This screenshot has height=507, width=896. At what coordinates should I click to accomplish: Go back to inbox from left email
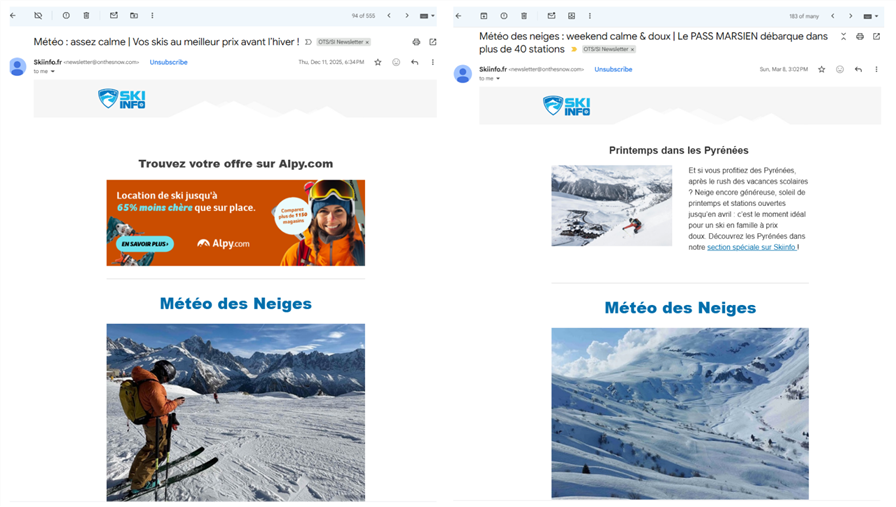point(13,15)
